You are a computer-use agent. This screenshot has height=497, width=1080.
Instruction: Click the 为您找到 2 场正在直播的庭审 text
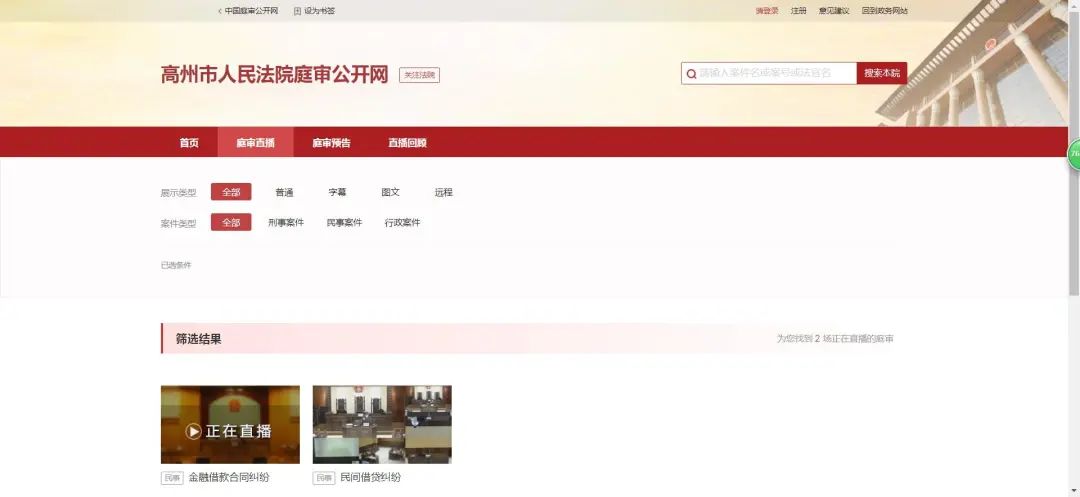click(835, 339)
